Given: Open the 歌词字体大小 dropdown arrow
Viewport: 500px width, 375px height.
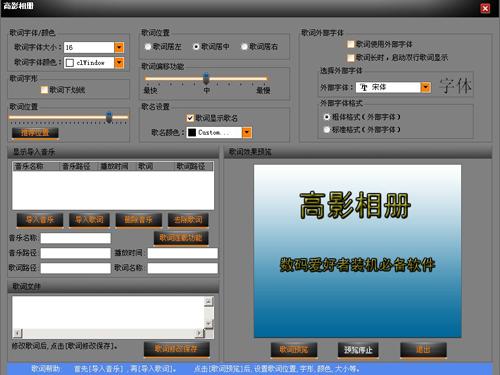Looking at the screenshot, I should coord(119,47).
